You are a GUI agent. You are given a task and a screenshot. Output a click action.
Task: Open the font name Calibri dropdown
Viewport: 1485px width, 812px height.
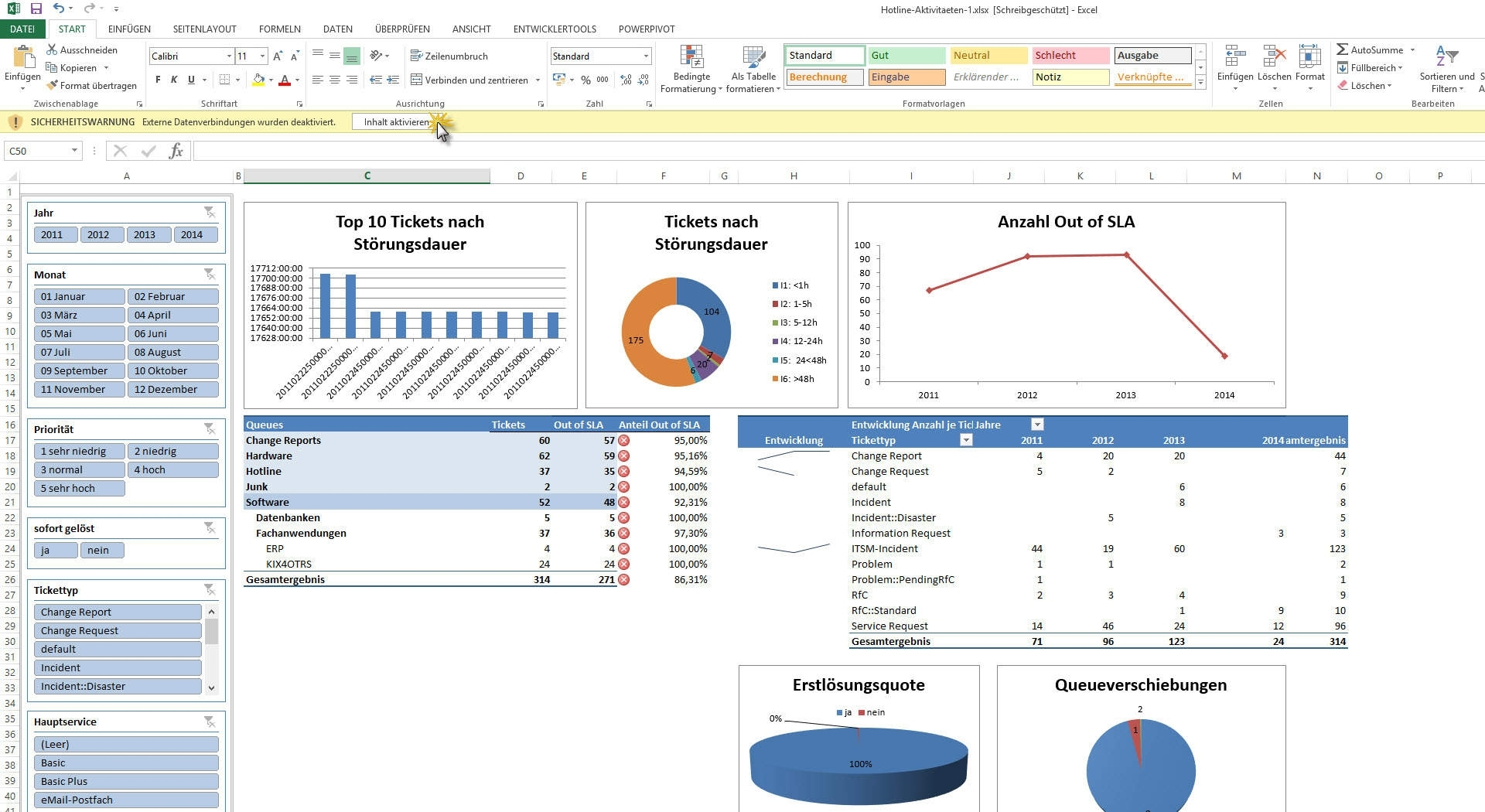click(x=229, y=56)
